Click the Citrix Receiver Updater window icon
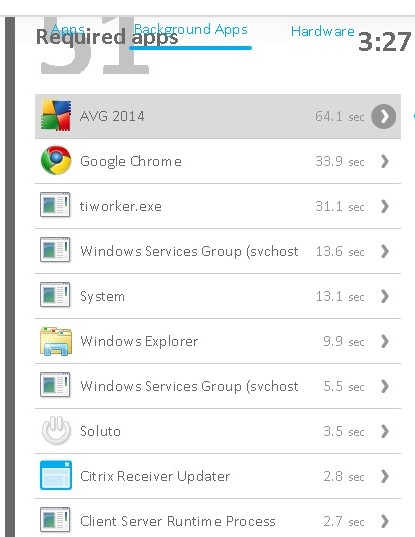The image size is (415, 537). [x=56, y=475]
